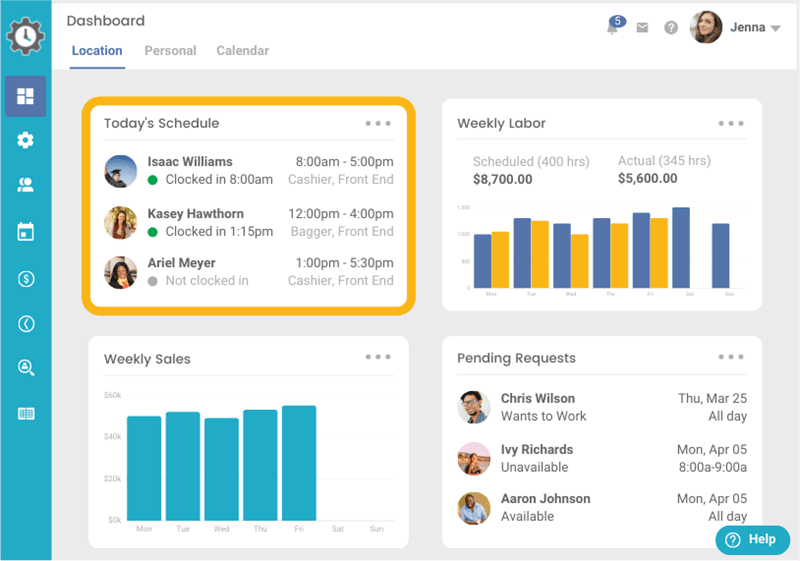Open the person search icon in sidebar
800x561 pixels.
pyautogui.click(x=25, y=367)
